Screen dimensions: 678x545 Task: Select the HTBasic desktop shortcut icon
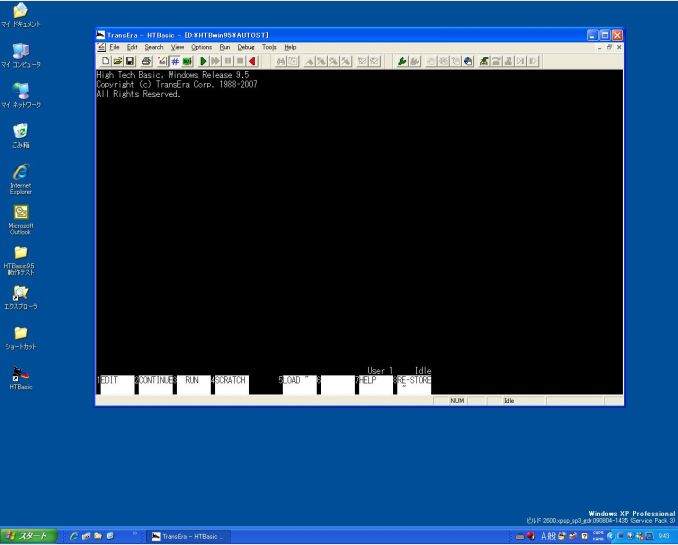click(x=20, y=378)
